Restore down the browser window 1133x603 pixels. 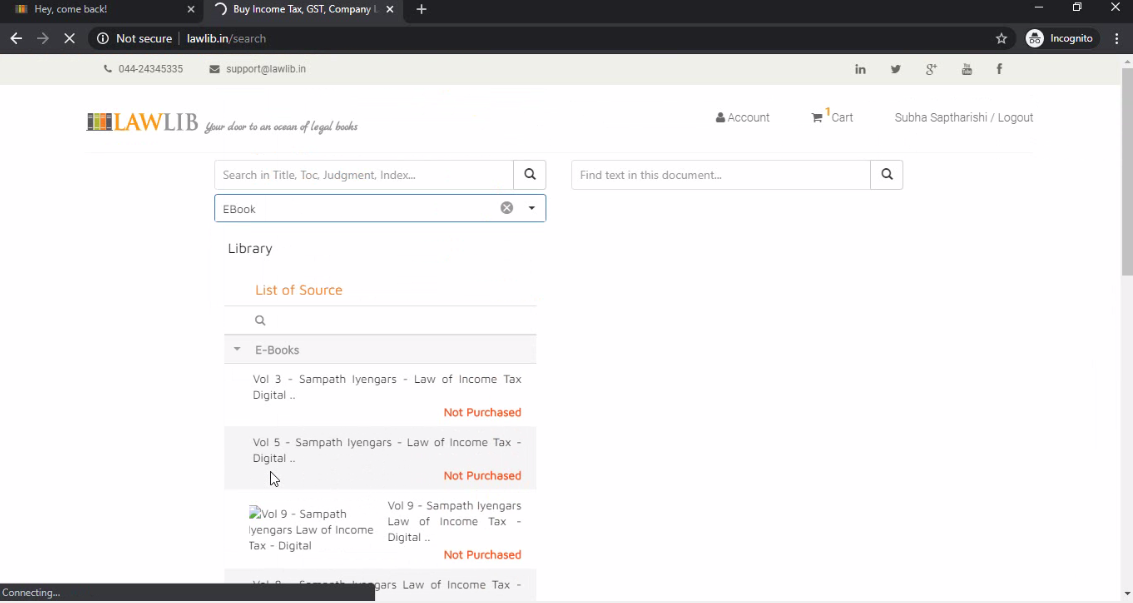tap(1077, 8)
